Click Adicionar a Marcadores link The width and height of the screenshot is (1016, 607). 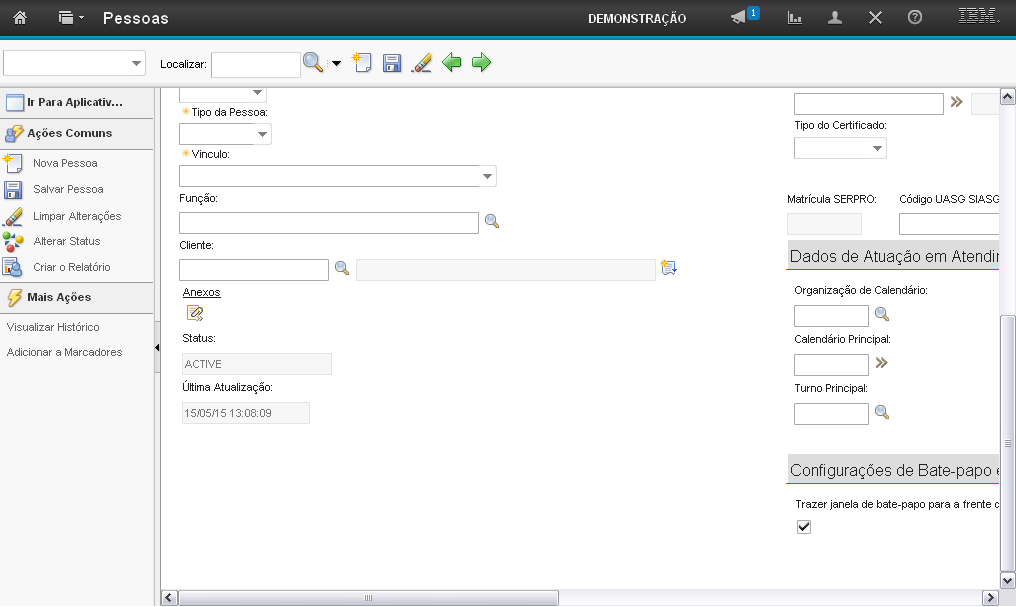[x=64, y=352]
